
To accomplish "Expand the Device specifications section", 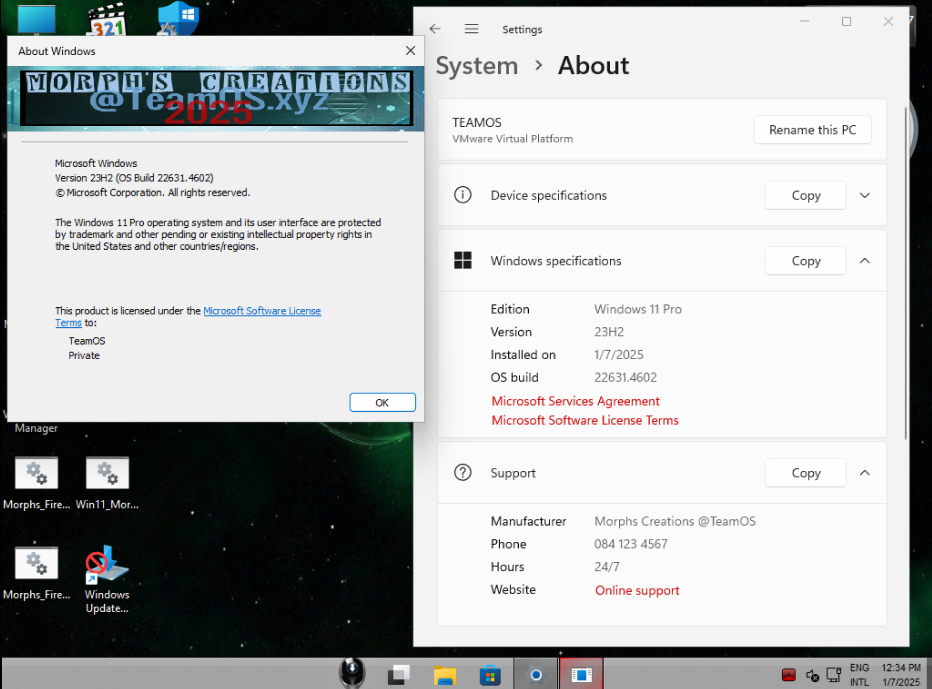I will [x=865, y=195].
